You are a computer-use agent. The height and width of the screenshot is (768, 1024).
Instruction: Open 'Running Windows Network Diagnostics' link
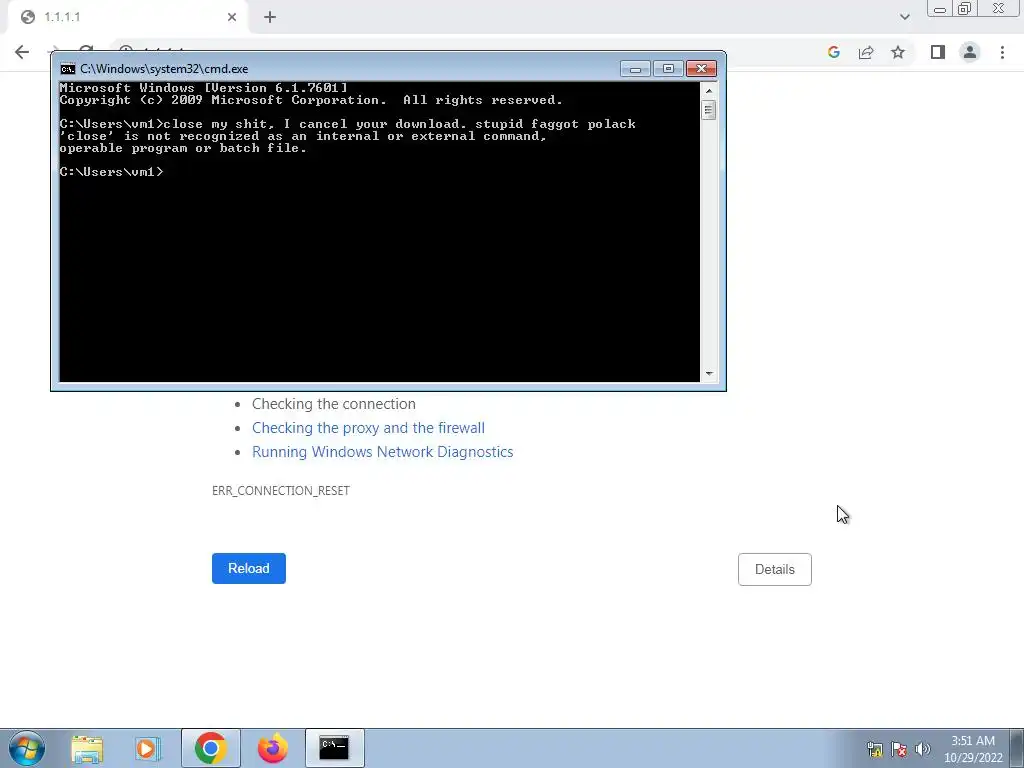pos(383,452)
